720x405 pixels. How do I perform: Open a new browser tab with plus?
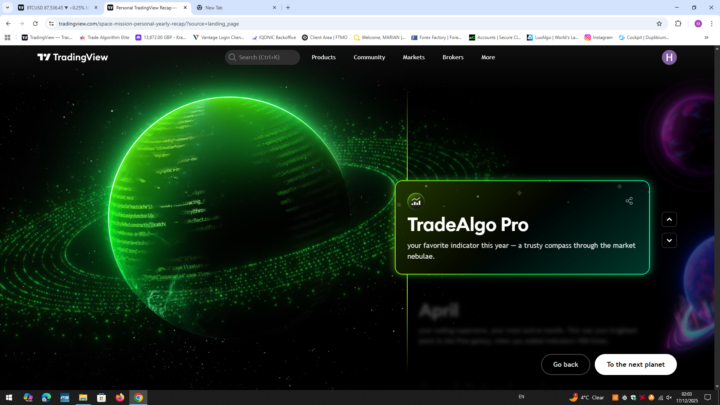tap(288, 8)
